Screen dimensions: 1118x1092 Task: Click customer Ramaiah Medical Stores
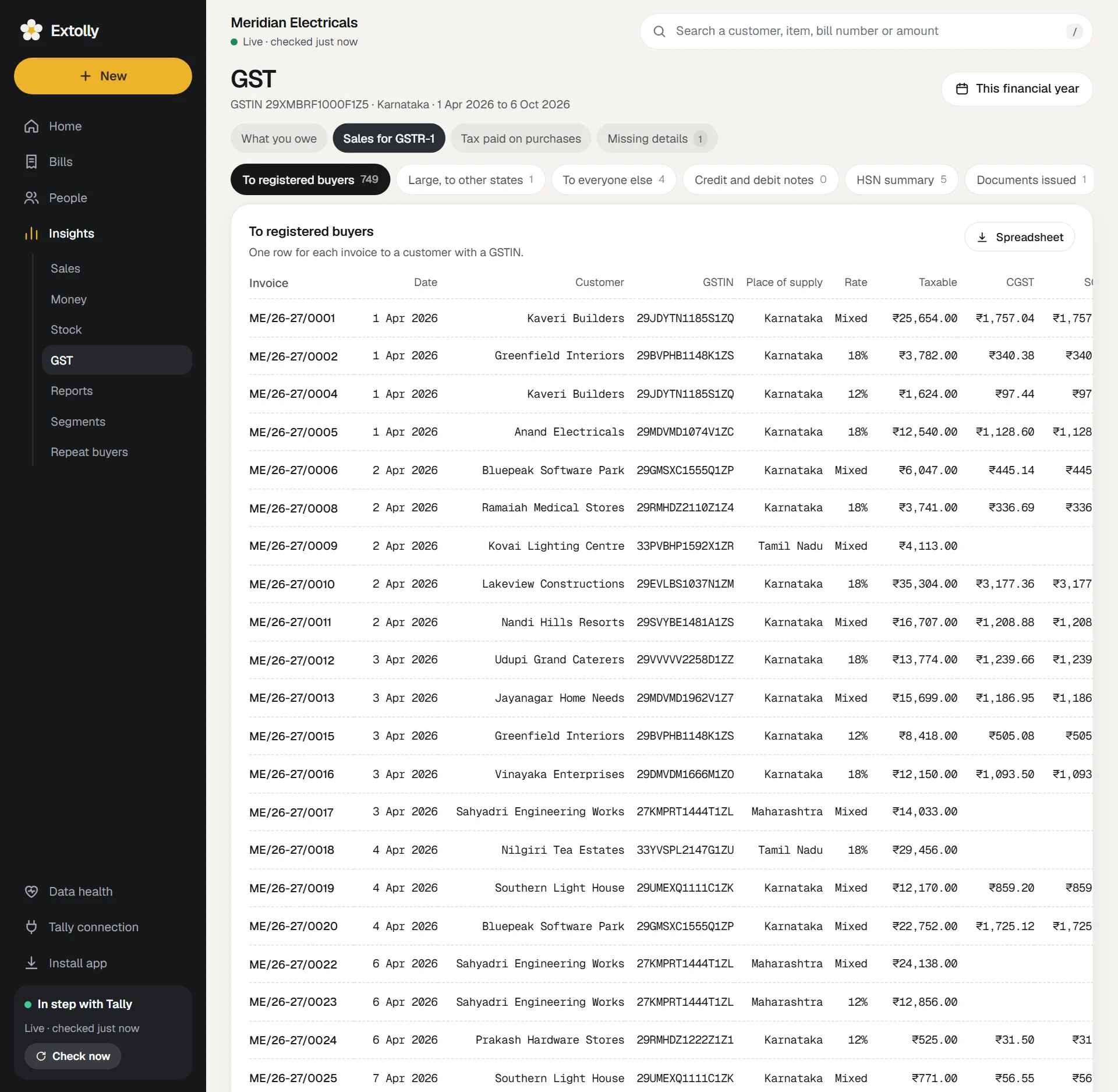click(x=553, y=508)
